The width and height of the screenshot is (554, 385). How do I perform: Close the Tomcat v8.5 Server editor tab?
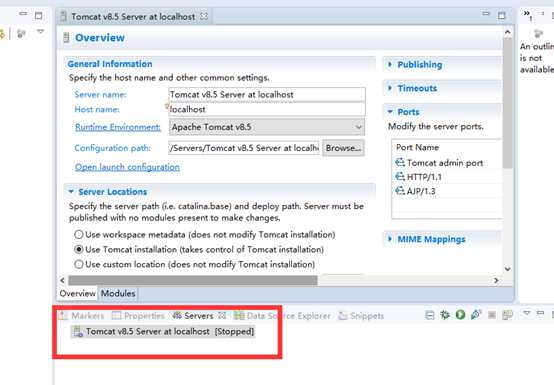point(204,16)
